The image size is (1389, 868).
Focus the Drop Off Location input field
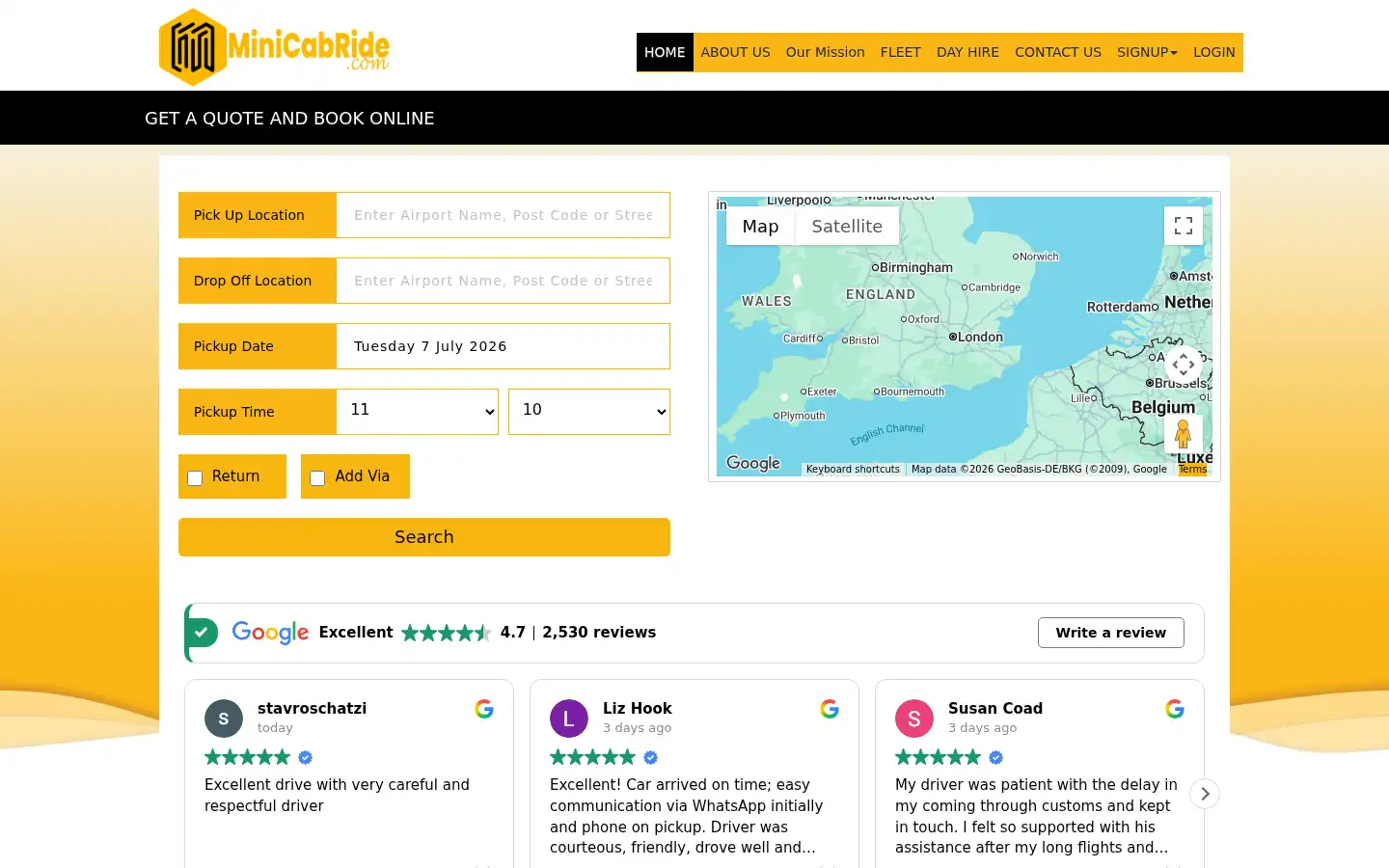click(504, 281)
